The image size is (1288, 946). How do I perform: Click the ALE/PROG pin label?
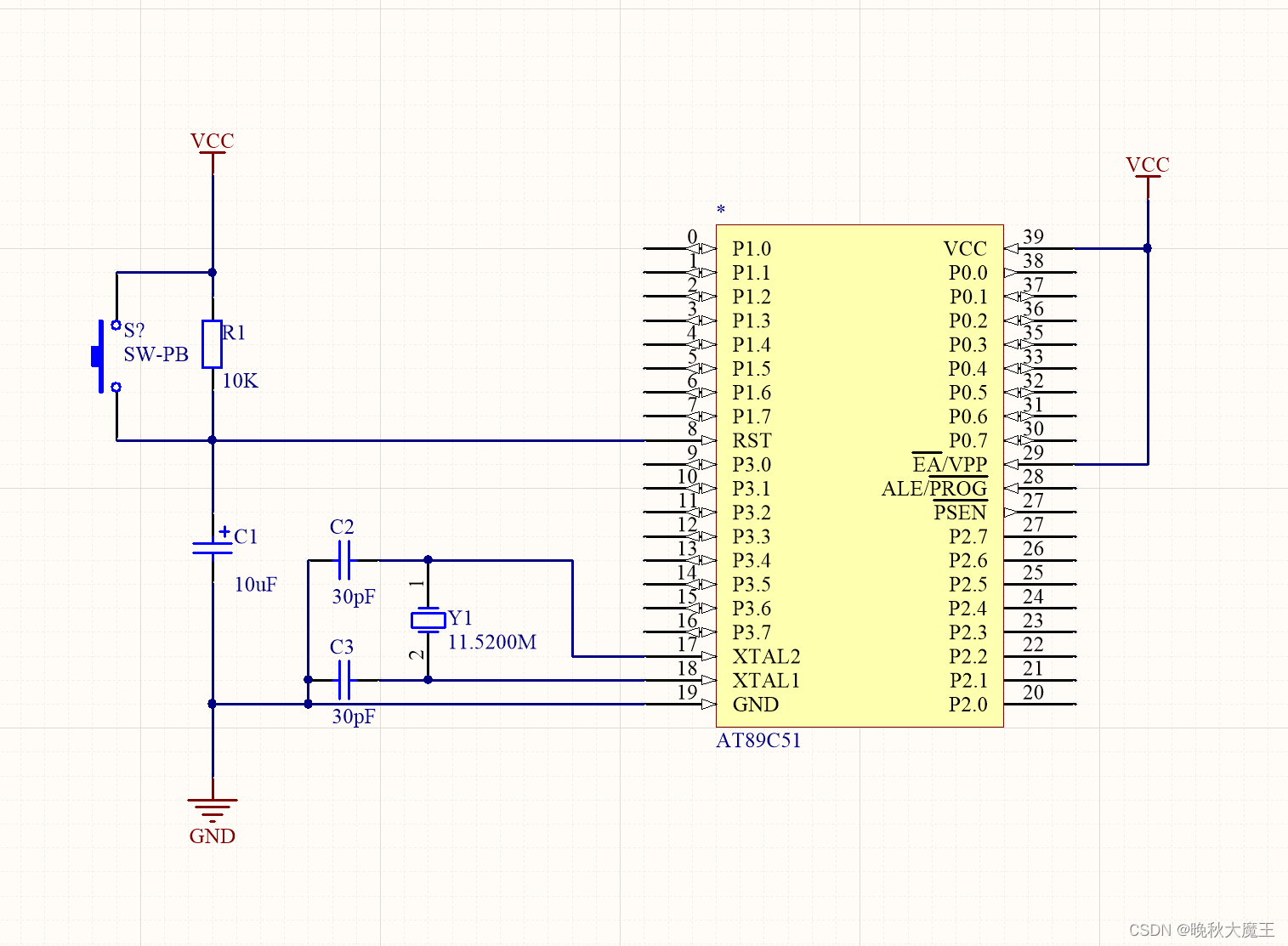[x=934, y=489]
